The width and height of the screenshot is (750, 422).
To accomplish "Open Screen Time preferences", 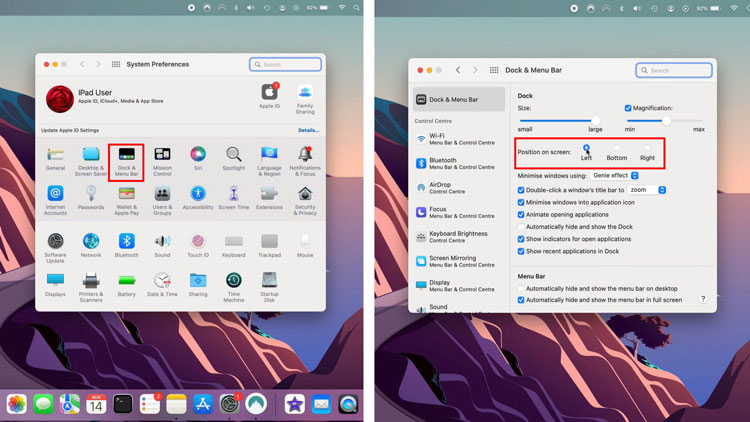I will pos(233,193).
